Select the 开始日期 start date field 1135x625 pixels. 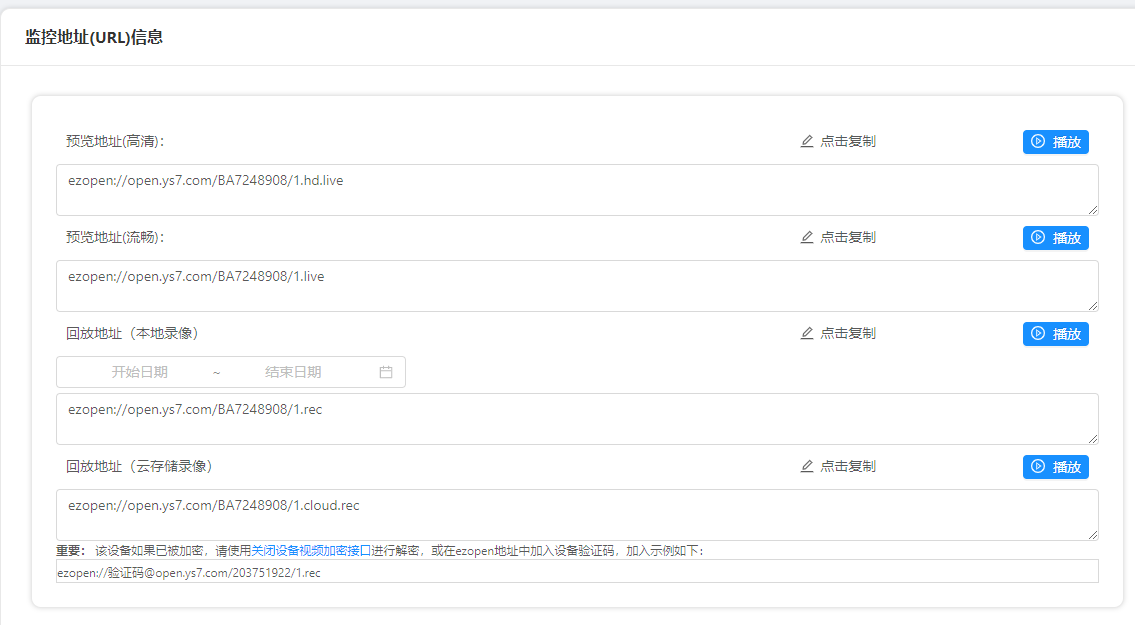point(140,372)
